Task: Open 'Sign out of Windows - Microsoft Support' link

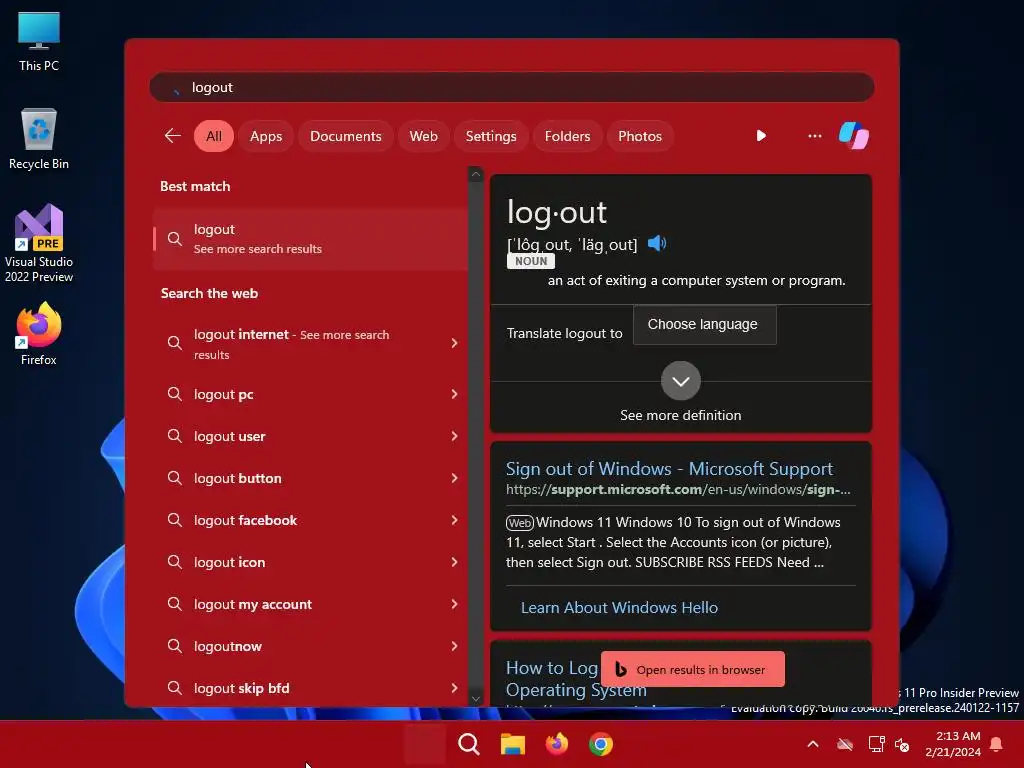Action: pyautogui.click(x=669, y=468)
